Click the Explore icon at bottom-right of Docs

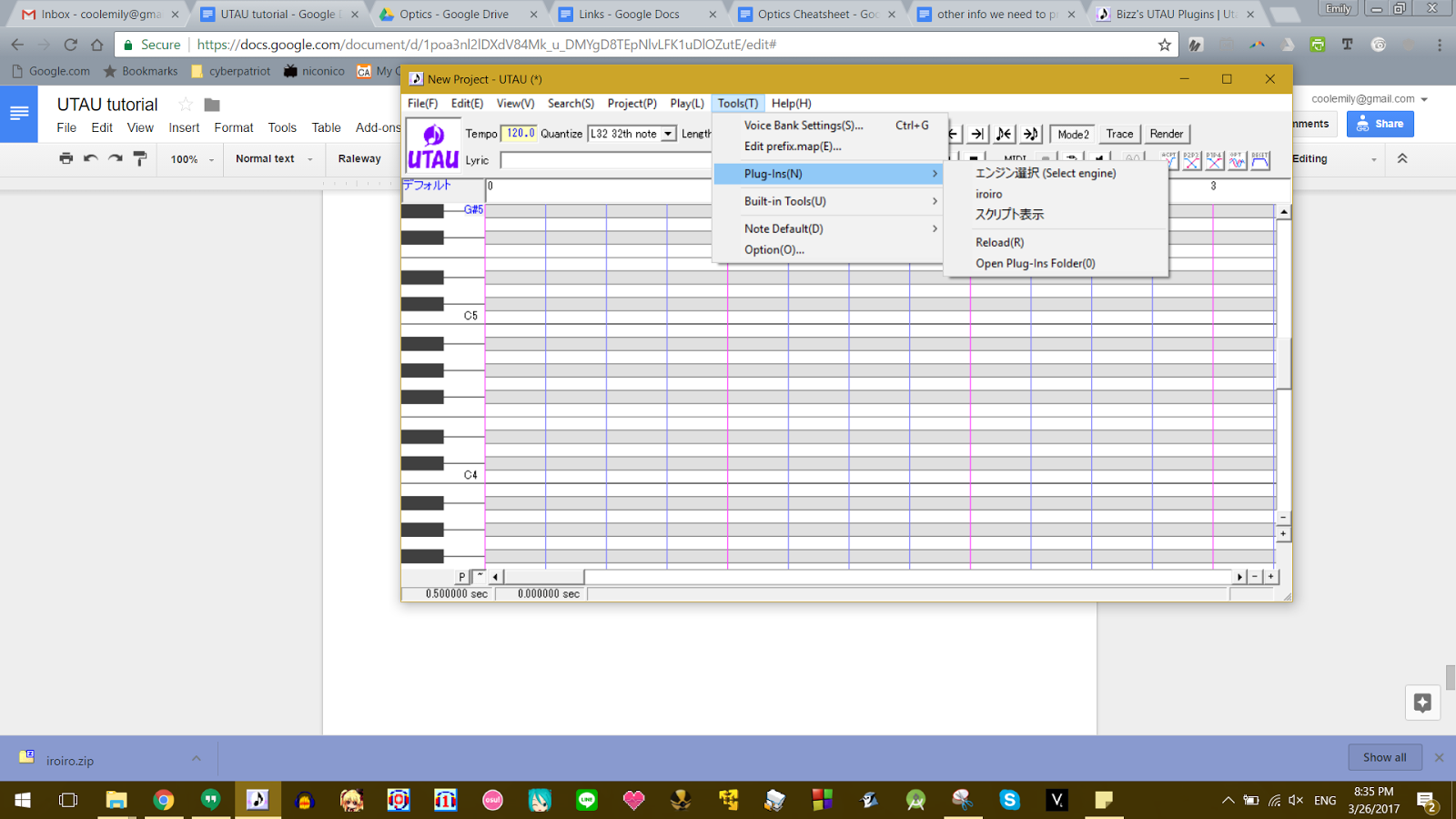pyautogui.click(x=1422, y=703)
